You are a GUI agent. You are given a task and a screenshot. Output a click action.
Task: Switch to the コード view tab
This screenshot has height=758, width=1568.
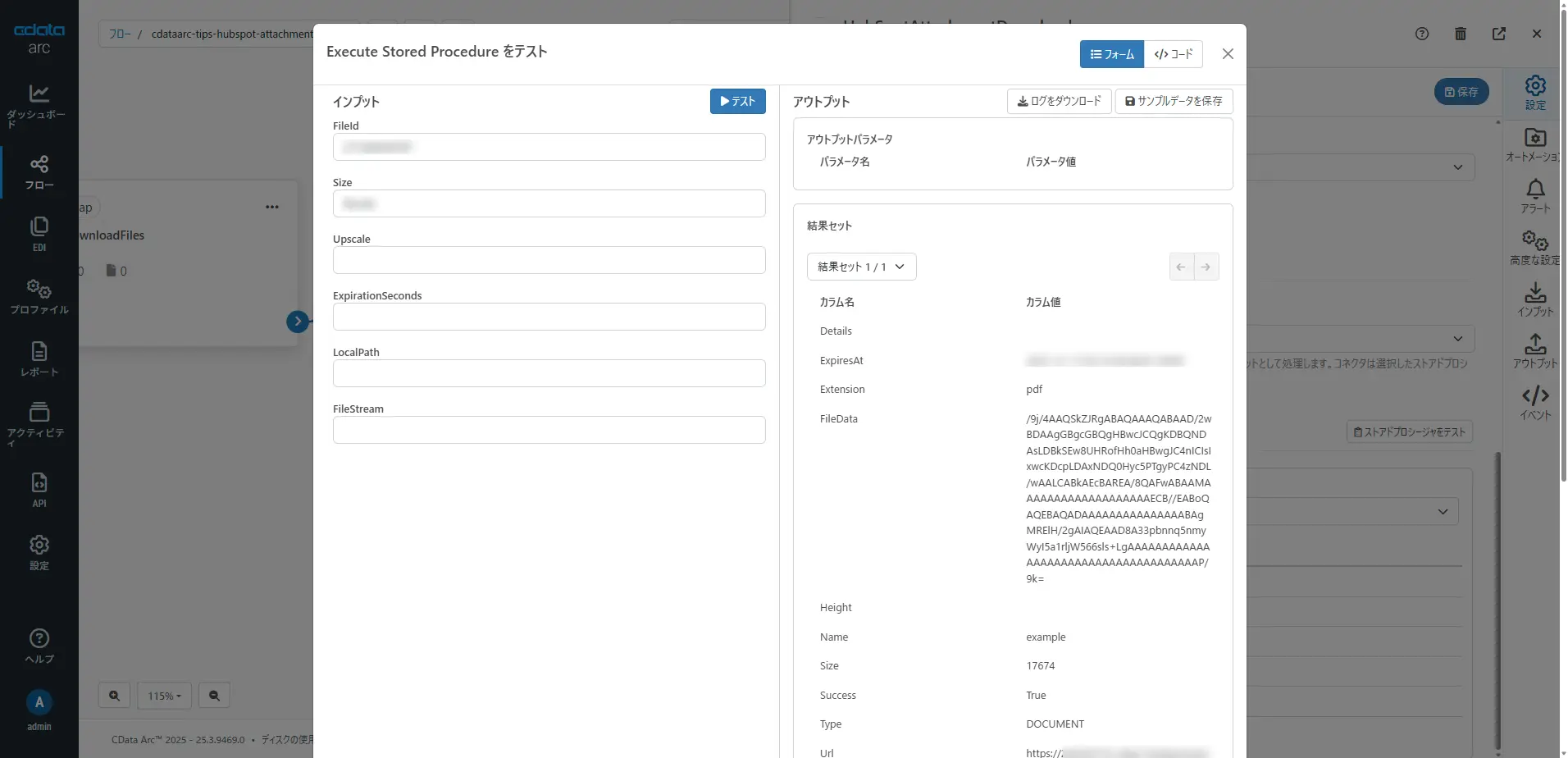(1174, 53)
